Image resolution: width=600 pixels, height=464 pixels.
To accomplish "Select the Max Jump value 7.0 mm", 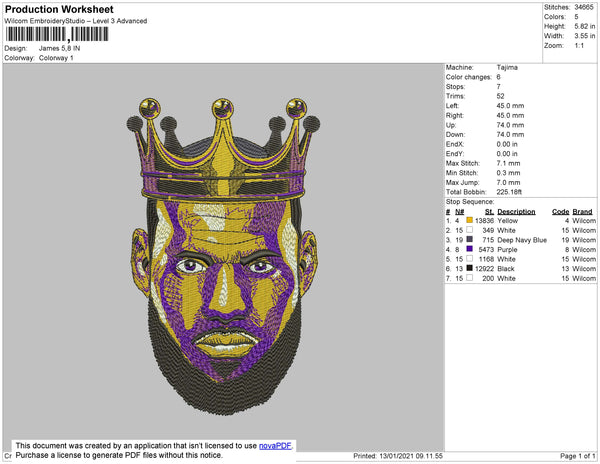I will tap(508, 182).
